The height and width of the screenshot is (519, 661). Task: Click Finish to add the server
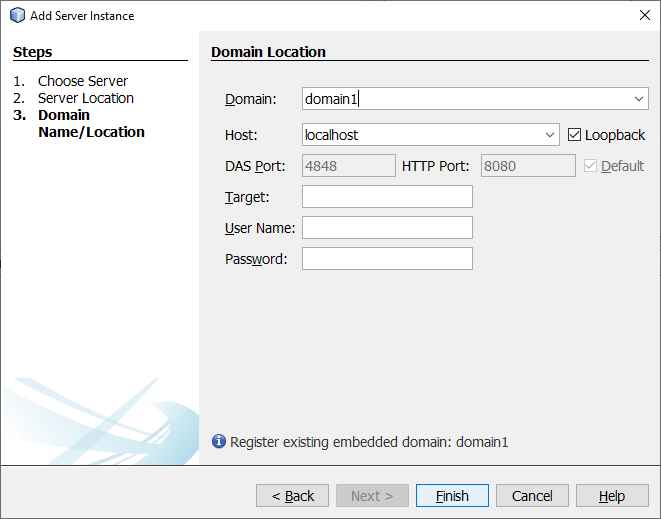[452, 496]
